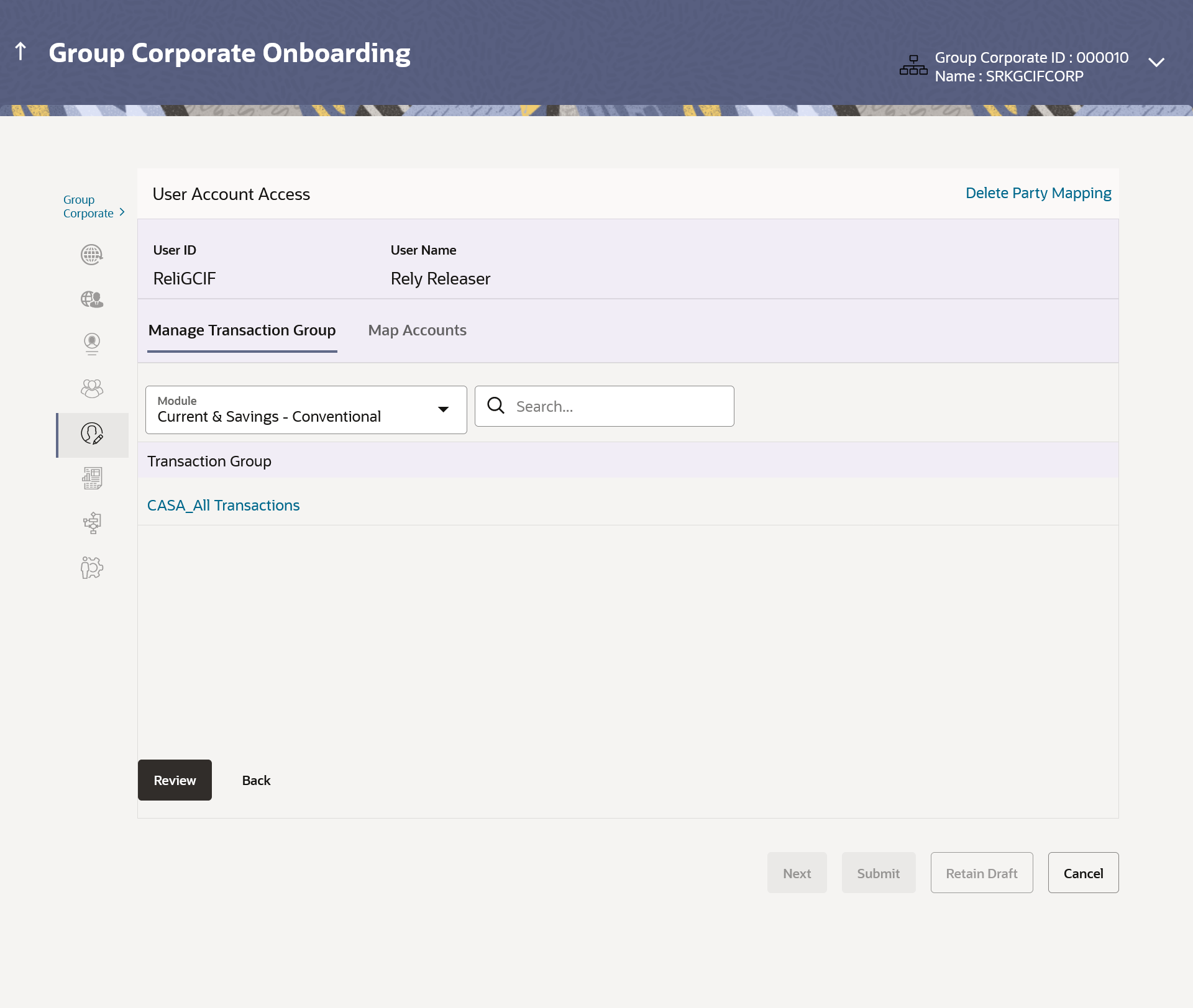Click the user edit pencil sidebar icon
Viewport: 1193px width, 1008px height.
92,434
